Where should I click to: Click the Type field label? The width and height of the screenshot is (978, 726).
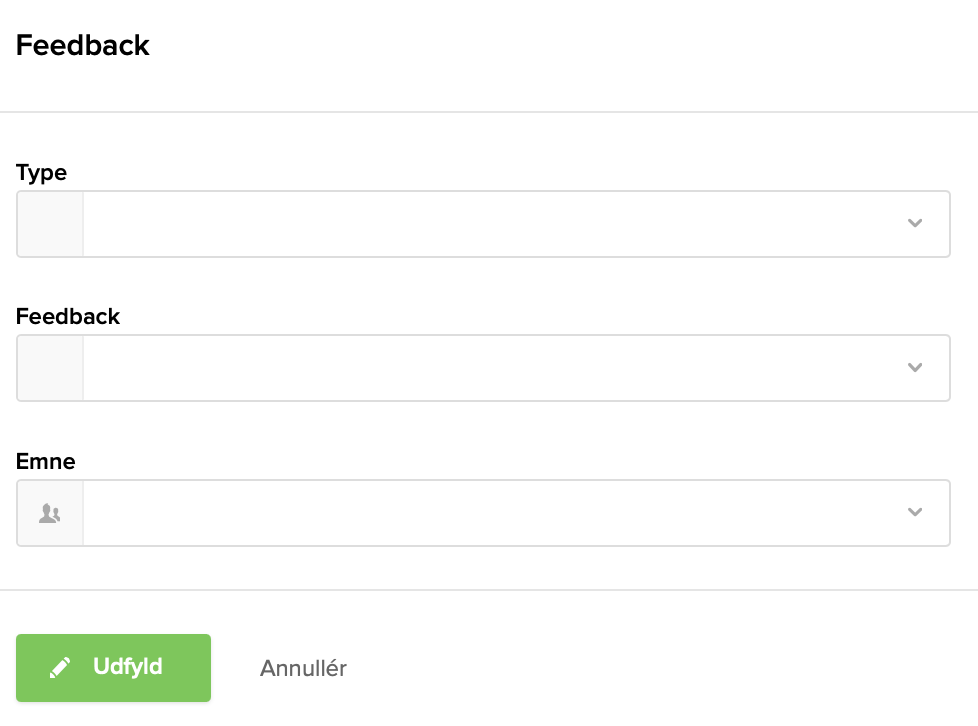point(41,173)
